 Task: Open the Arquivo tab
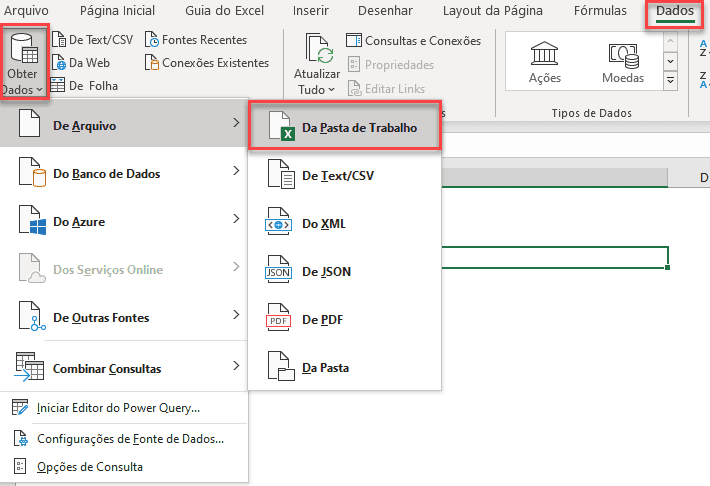pyautogui.click(x=26, y=10)
